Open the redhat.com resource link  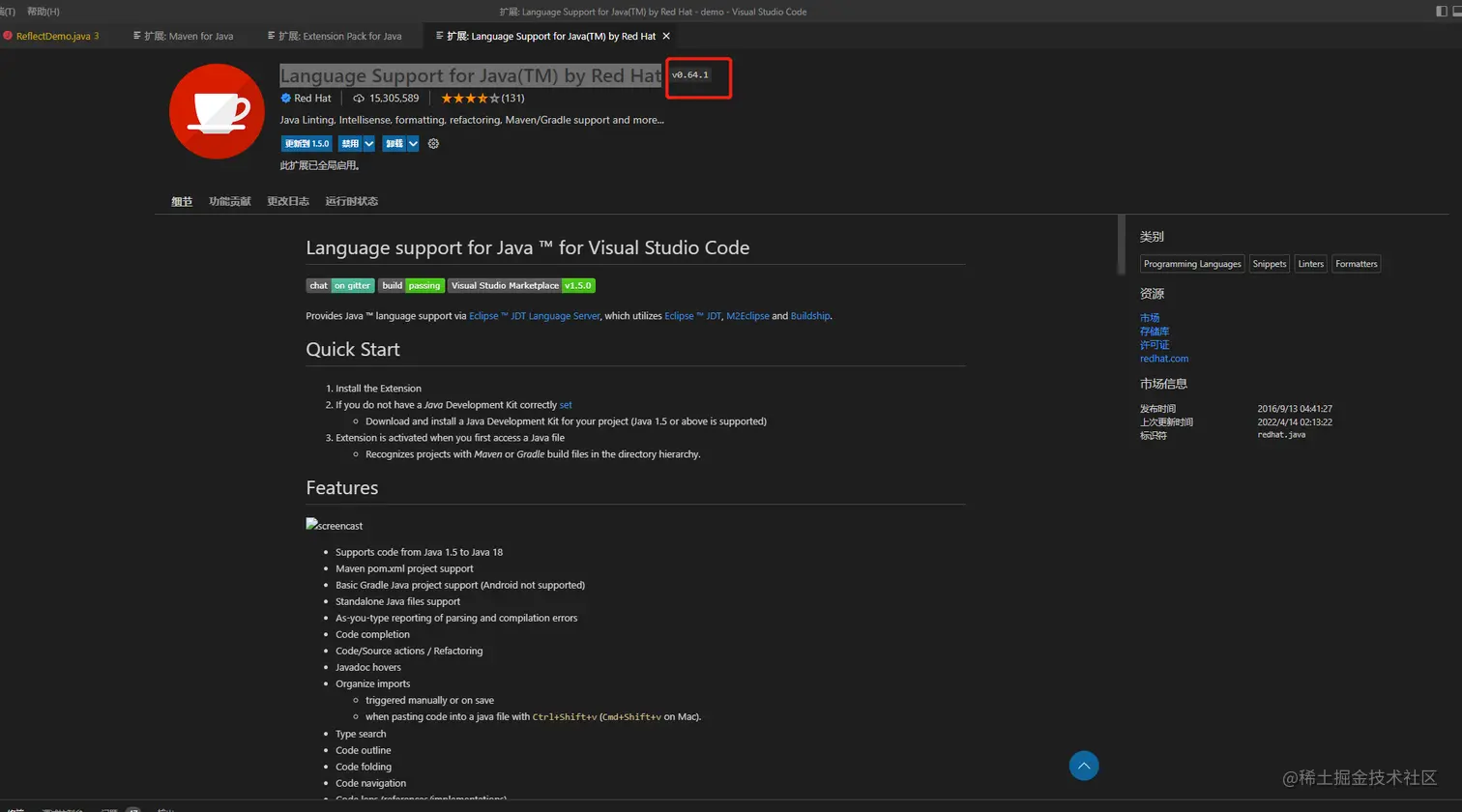coord(1164,359)
